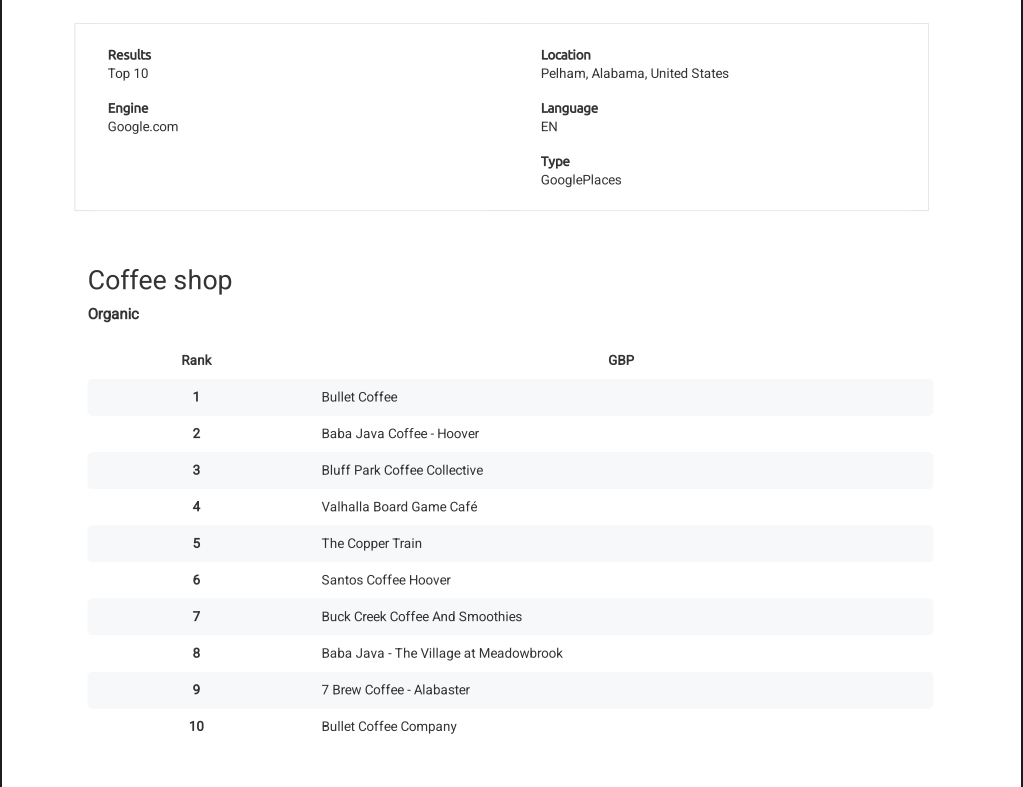Select the 'Baba Java Coffee - Hoover' entry

coord(400,433)
